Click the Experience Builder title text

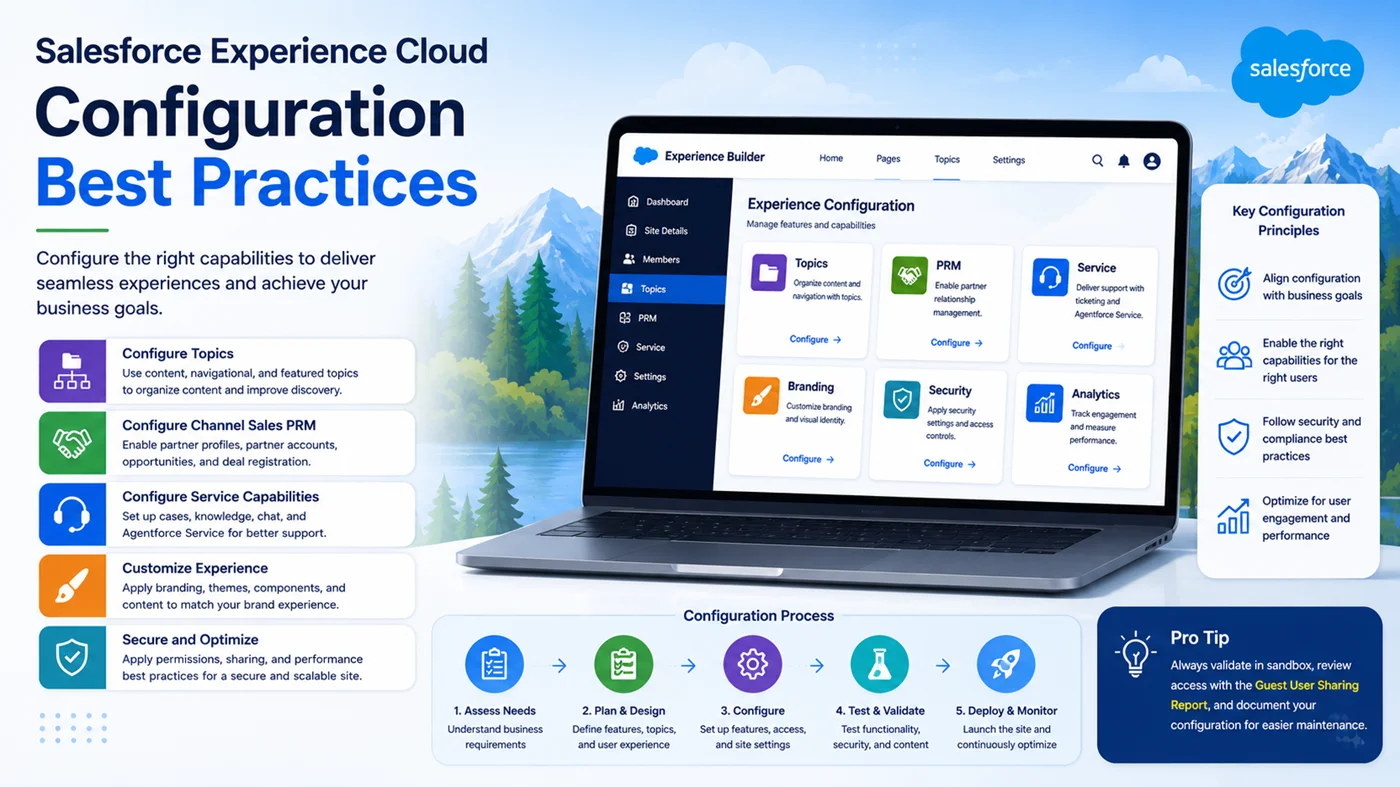(x=715, y=156)
